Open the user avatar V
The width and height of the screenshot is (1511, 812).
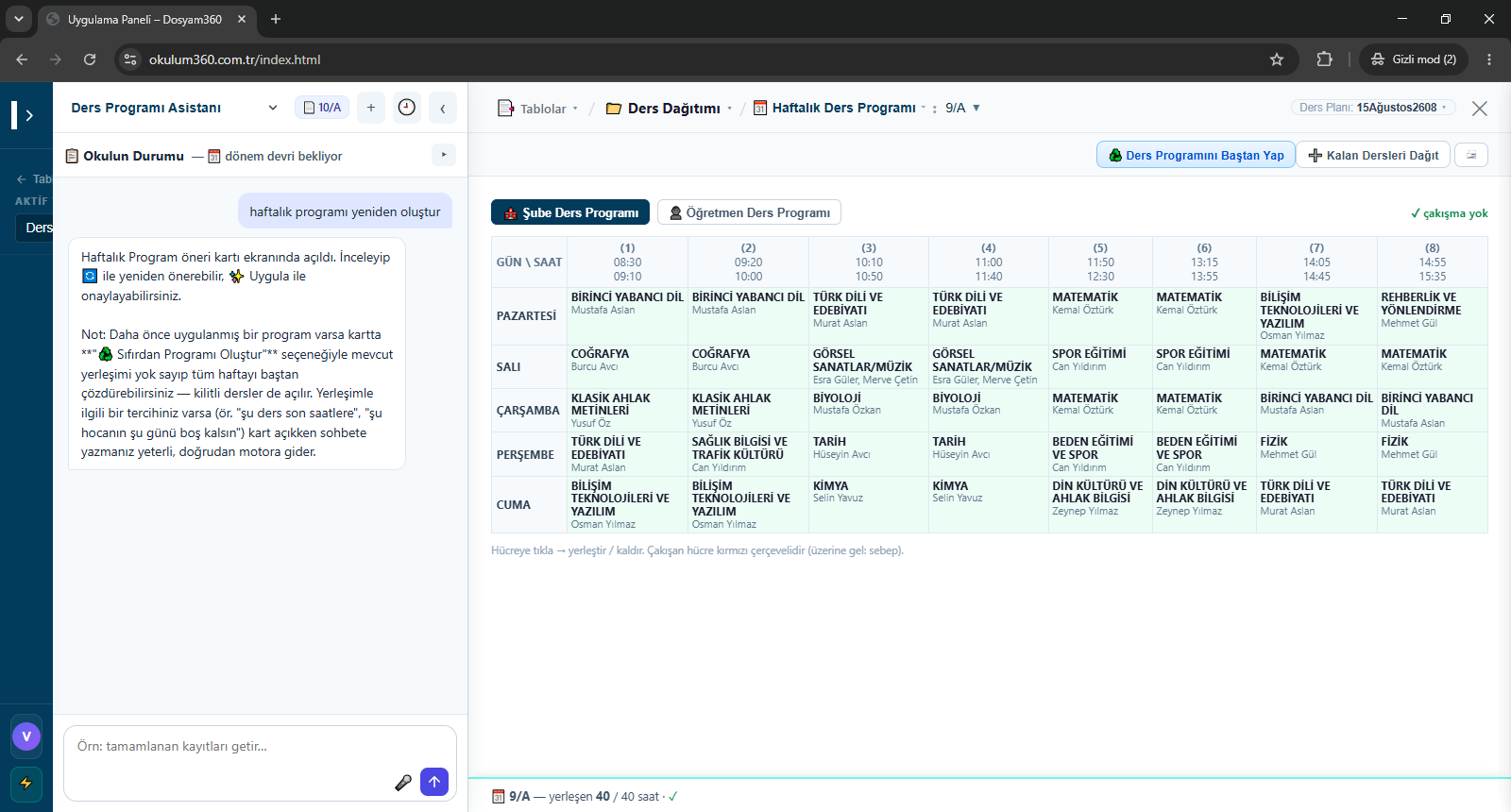(26, 736)
